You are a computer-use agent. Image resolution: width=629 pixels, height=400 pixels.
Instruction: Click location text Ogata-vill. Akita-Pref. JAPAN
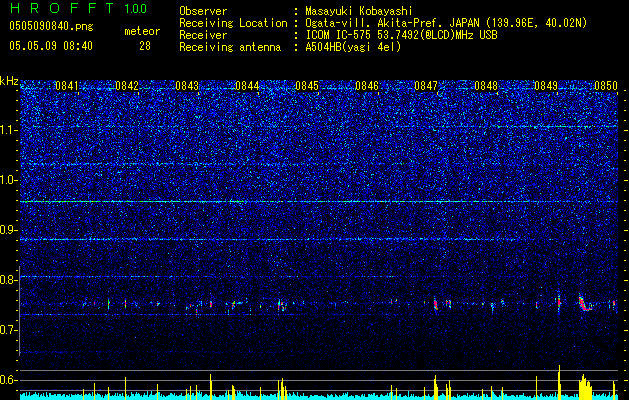(391, 23)
